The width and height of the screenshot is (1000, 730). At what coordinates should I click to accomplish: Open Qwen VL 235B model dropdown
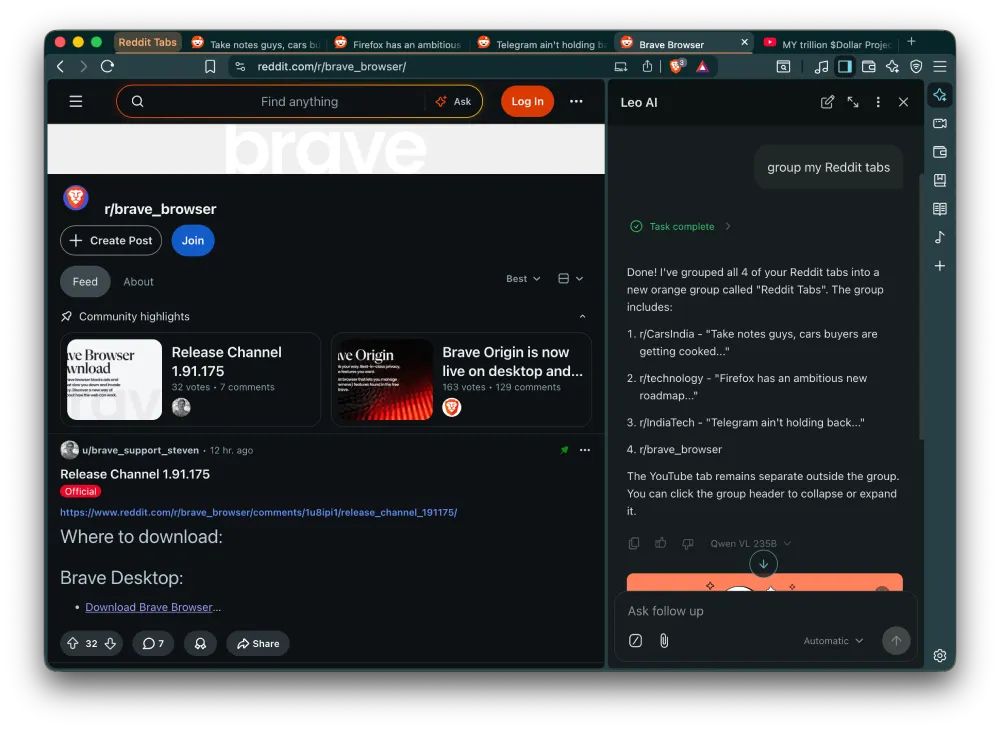point(751,543)
